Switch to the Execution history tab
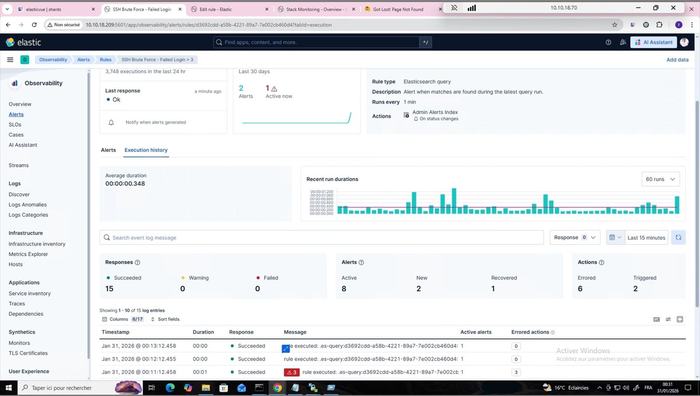 coord(146,150)
